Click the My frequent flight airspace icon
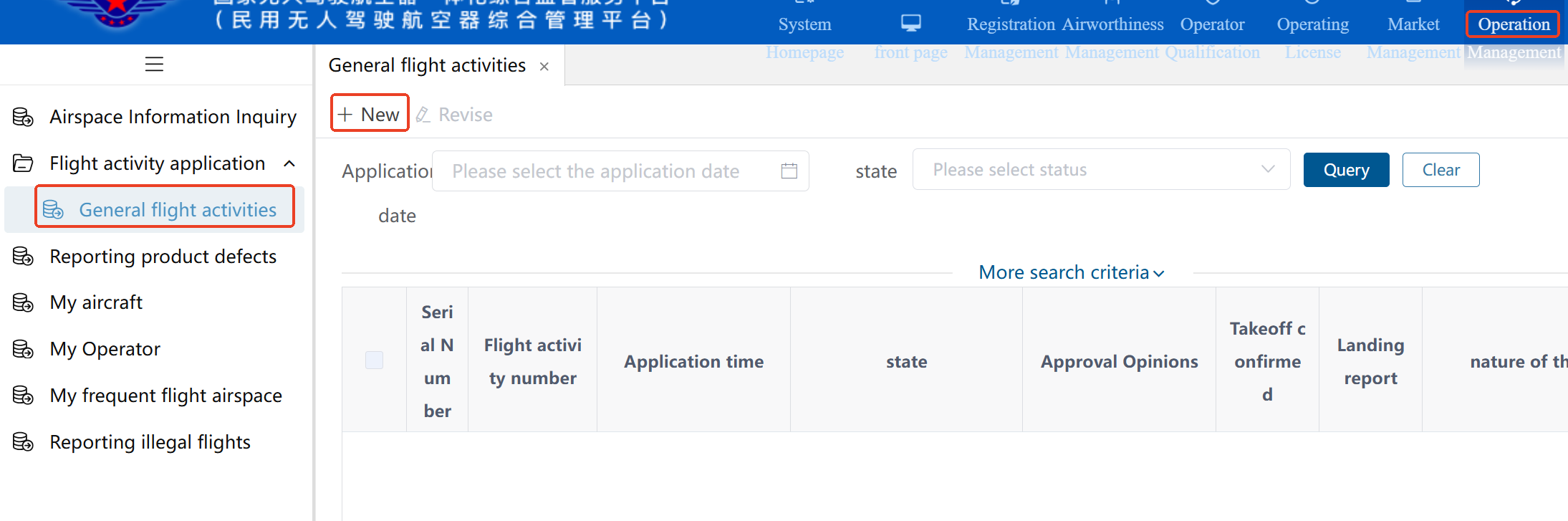The width and height of the screenshot is (1568, 521). (23, 396)
